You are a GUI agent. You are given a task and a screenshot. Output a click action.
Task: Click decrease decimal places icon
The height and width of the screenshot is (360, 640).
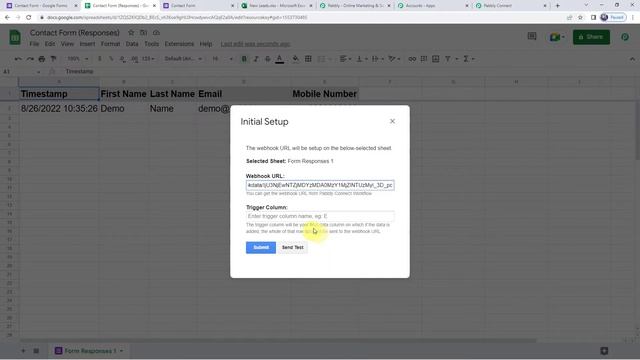point(122,59)
